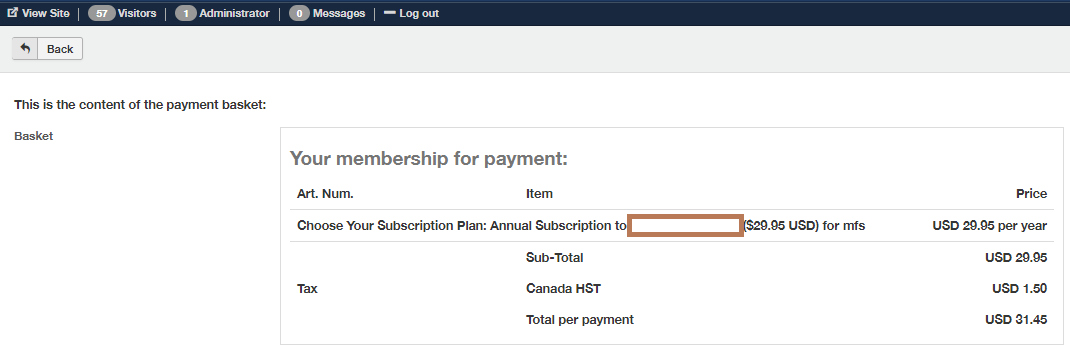1070x364 pixels.
Task: Click the Back arrow icon
Action: 25,49
